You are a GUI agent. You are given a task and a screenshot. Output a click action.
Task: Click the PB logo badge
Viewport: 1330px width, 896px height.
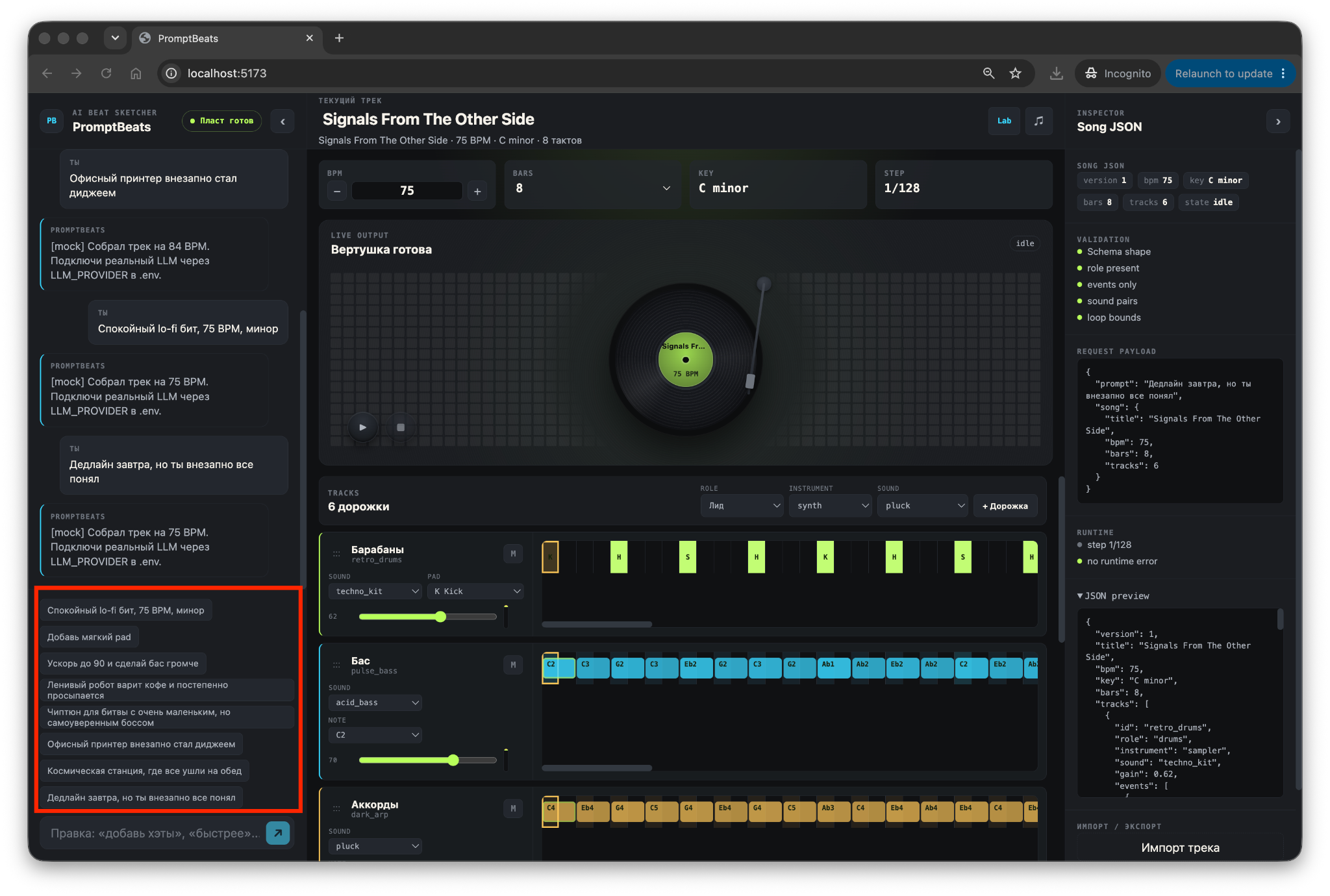(52, 121)
